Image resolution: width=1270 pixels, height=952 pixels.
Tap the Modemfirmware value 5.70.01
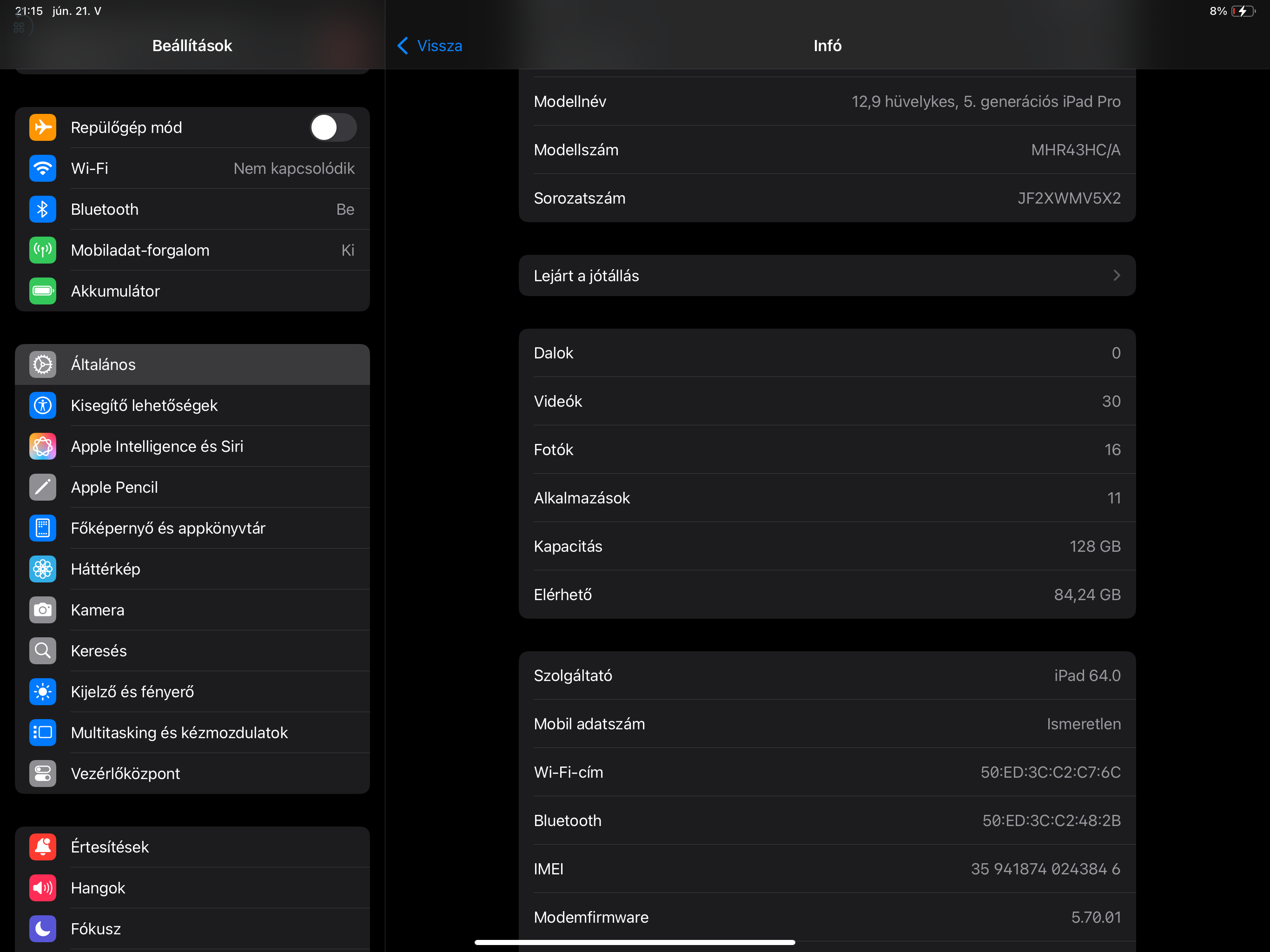[x=1096, y=917]
